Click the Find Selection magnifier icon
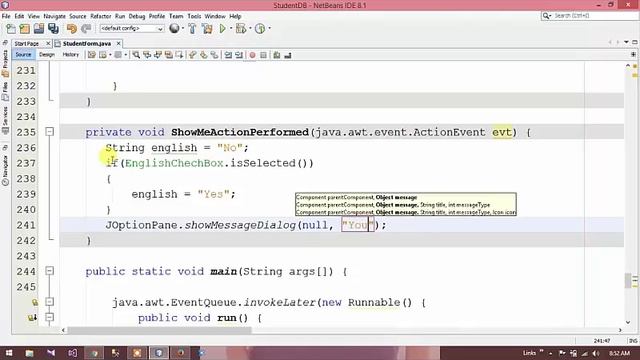This screenshot has height=360, width=640. [136, 55]
